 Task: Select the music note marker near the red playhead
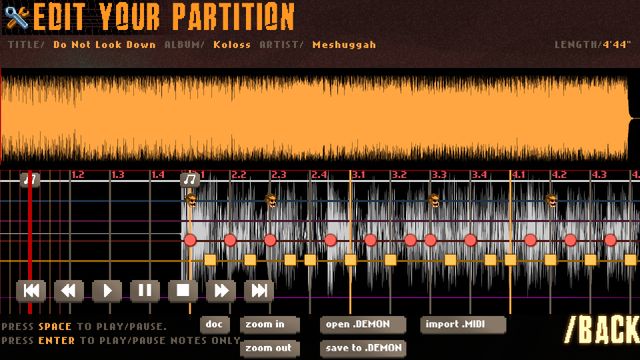30,180
